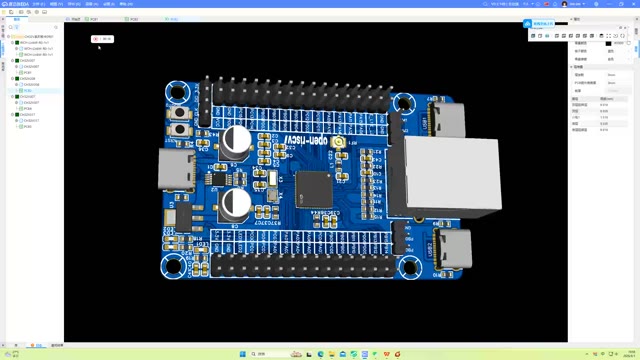Screen dimensions: 640x360
Task: Click the teal highlighted icon in the floating view toolbar
Action: pos(547,36)
